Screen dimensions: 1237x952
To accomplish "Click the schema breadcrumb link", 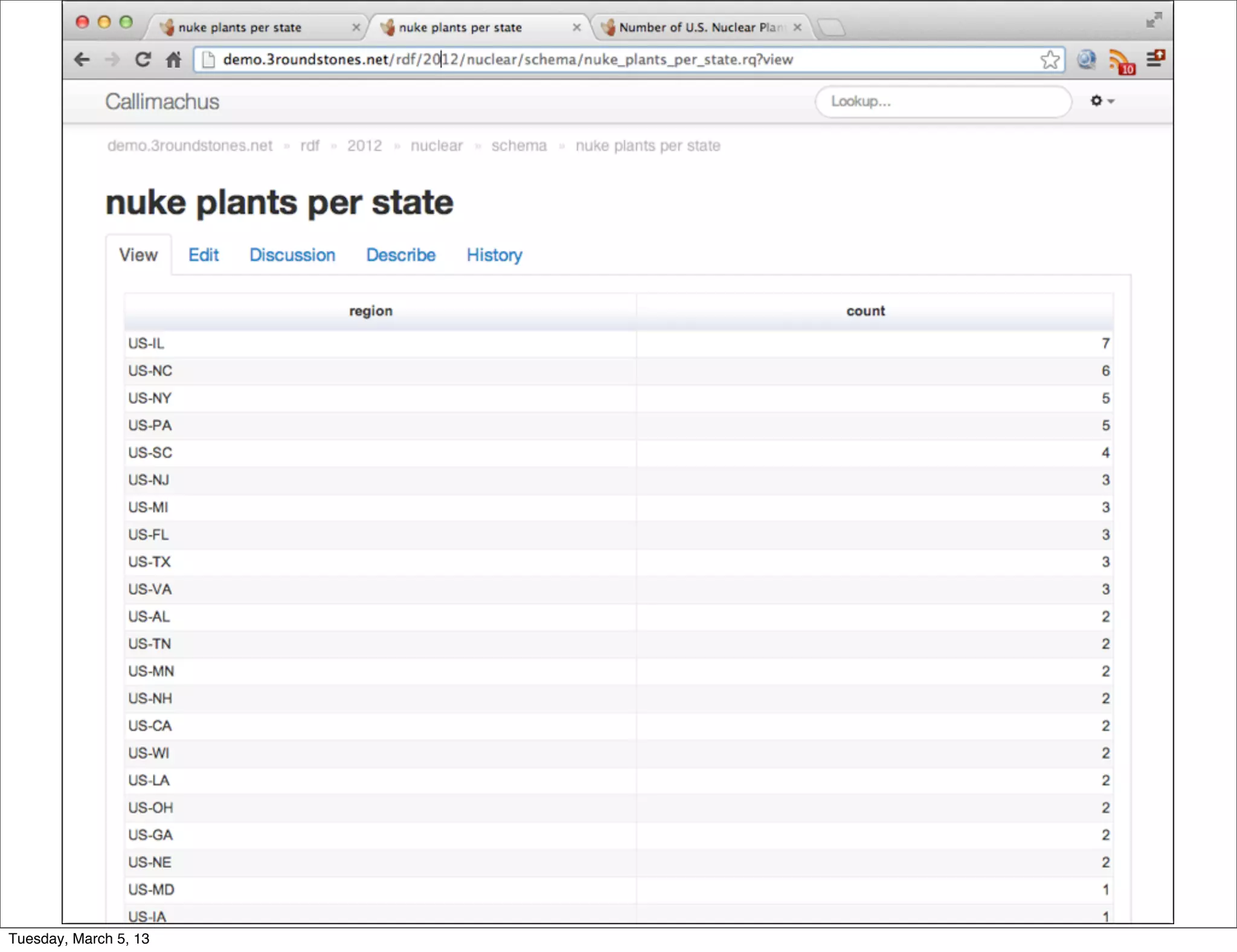I will pos(519,146).
